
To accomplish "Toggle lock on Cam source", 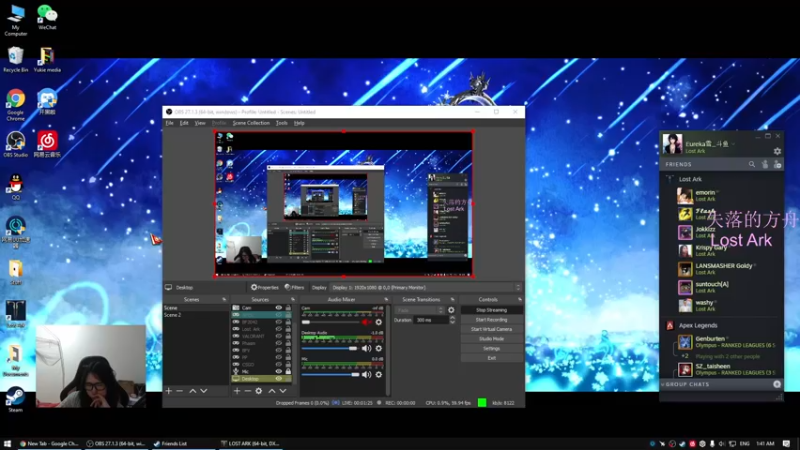I will [x=288, y=308].
